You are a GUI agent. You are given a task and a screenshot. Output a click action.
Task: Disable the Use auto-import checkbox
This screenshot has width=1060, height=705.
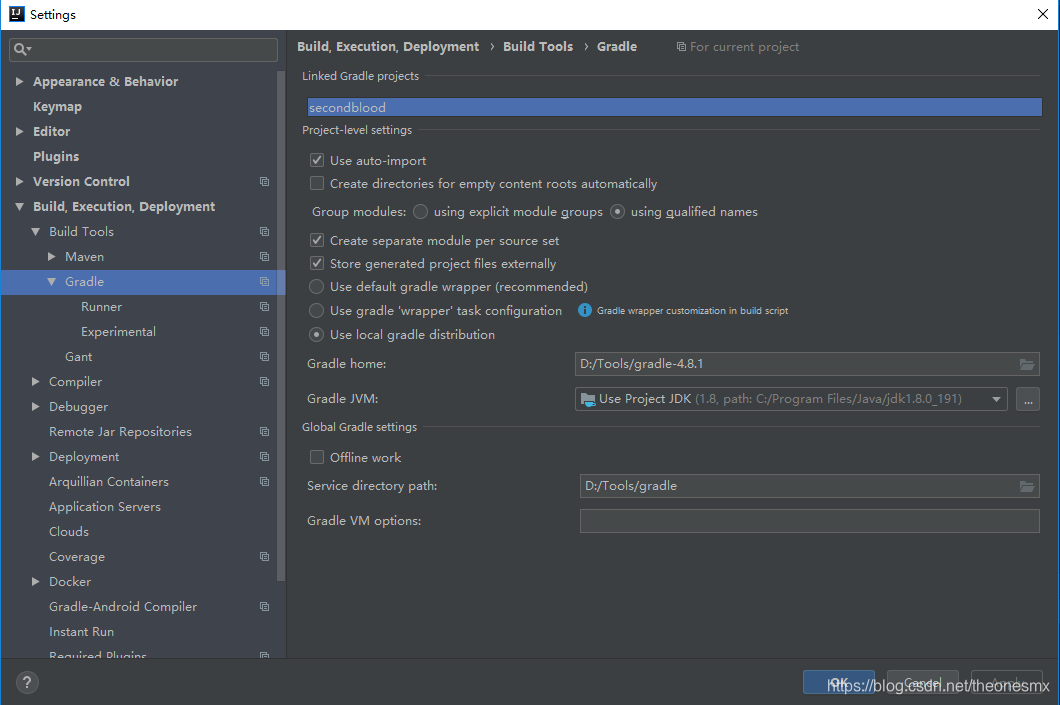pos(316,160)
